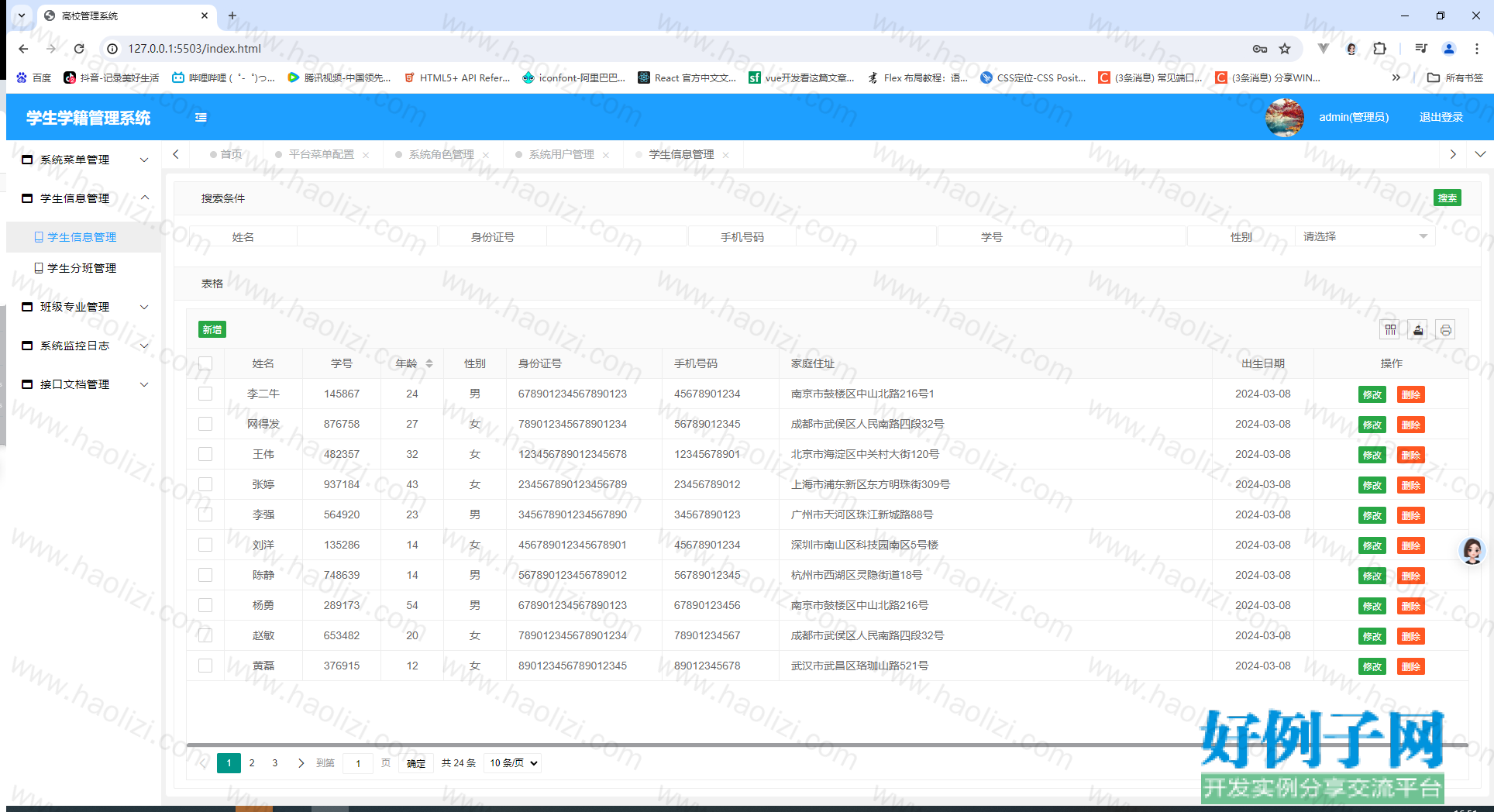Click the pagination 确定 button
Viewport: 1494px width, 812px height.
click(416, 763)
